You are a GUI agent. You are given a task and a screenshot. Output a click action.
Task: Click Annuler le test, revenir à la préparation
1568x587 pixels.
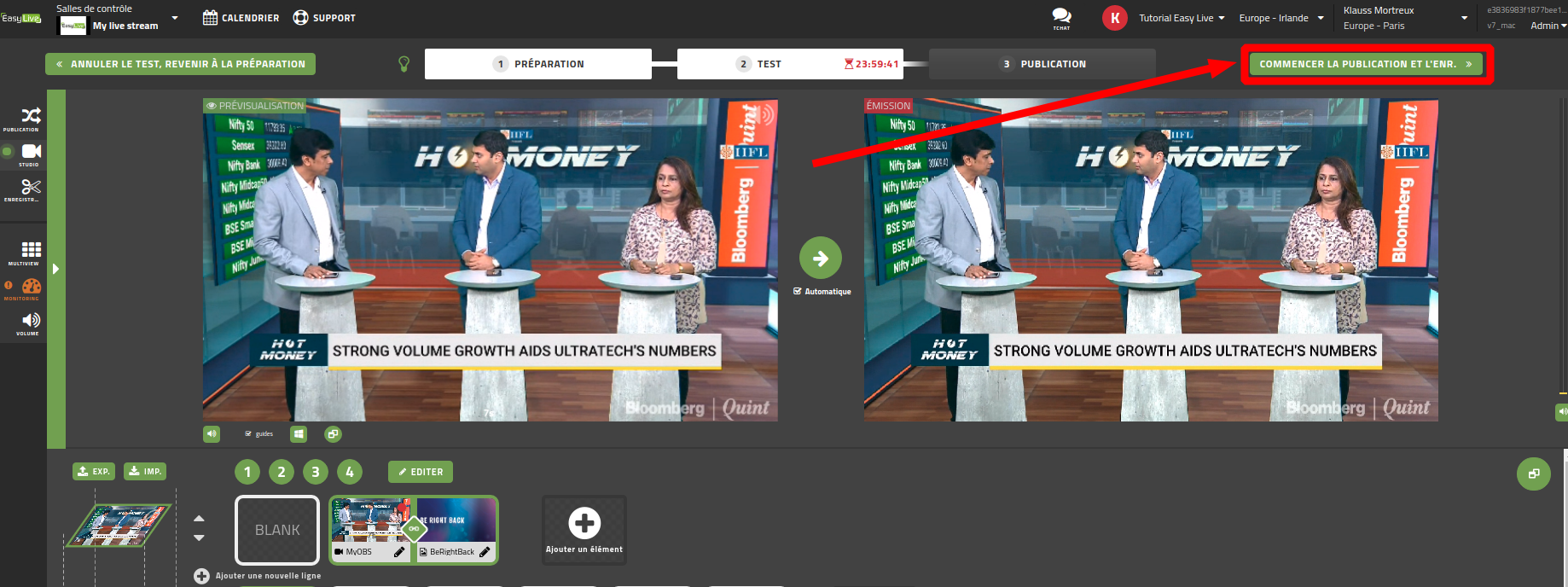point(181,64)
